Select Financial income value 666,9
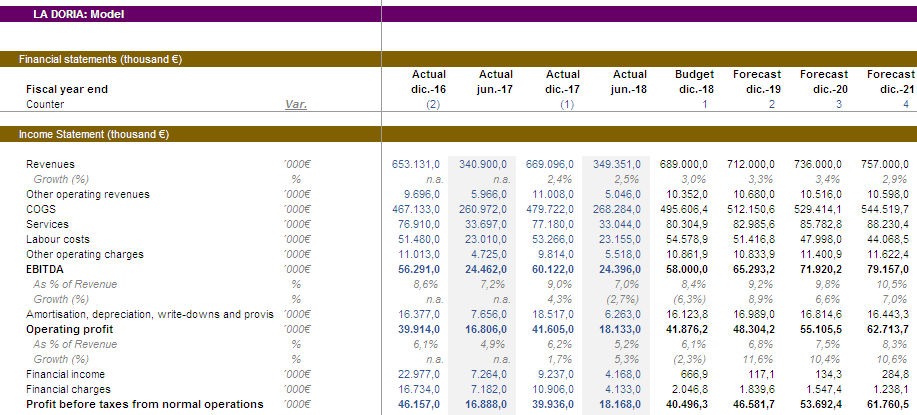 [694, 374]
